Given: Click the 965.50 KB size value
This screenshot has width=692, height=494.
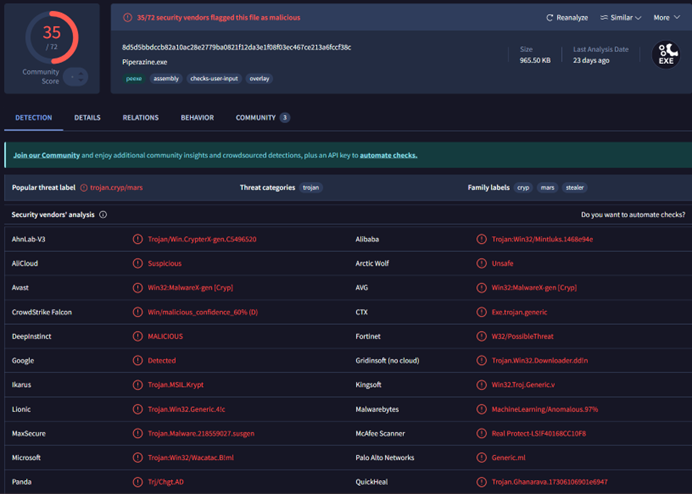Looking at the screenshot, I should click(535, 60).
